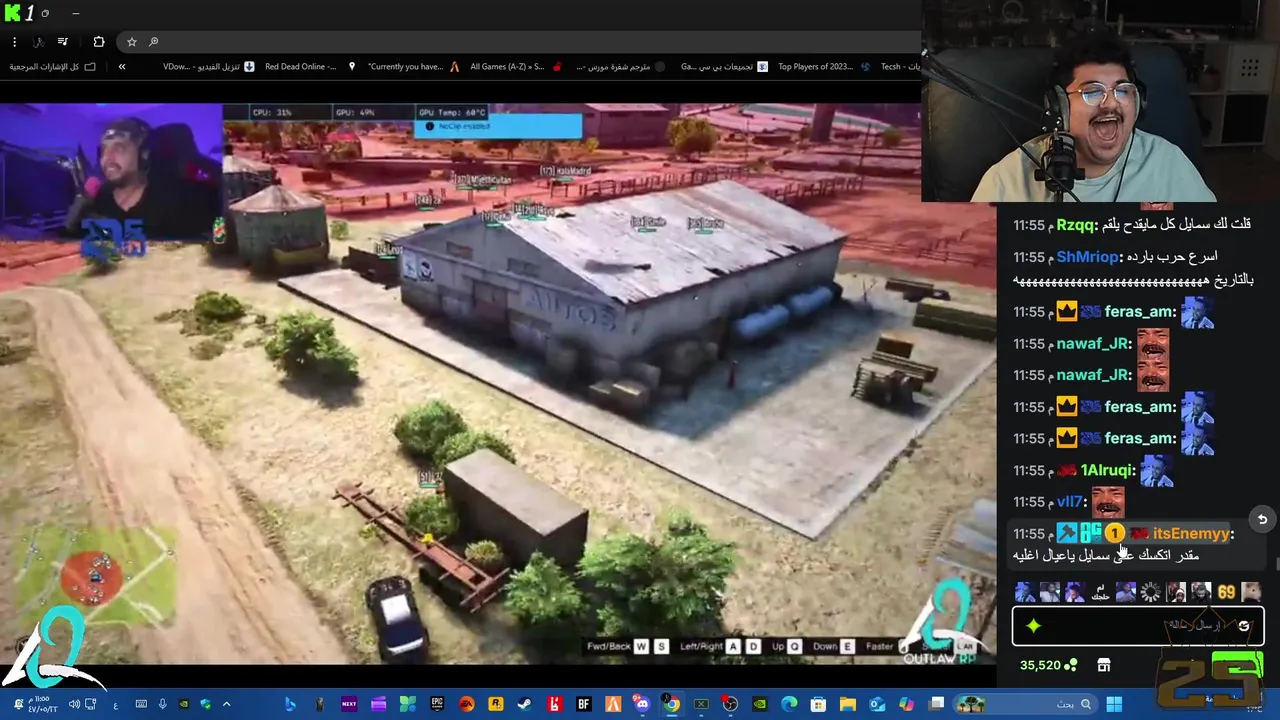Launch the EA app from taskbar
Image resolution: width=1280 pixels, height=720 pixels.
pos(466,704)
